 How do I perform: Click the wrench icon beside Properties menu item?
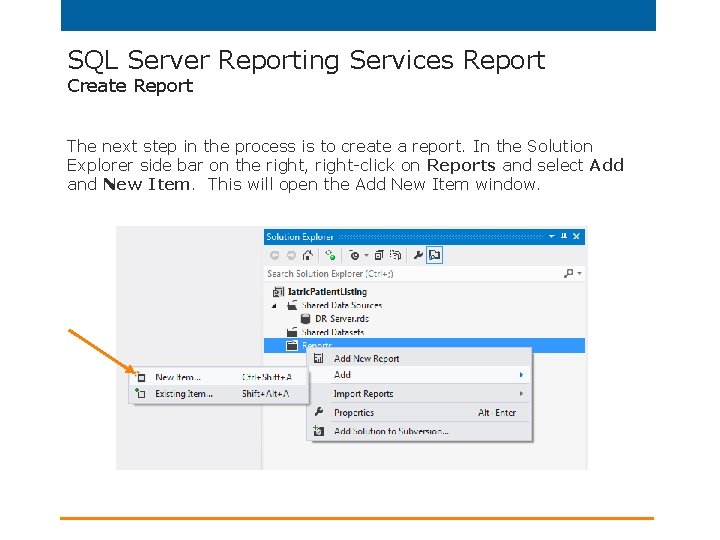319,412
